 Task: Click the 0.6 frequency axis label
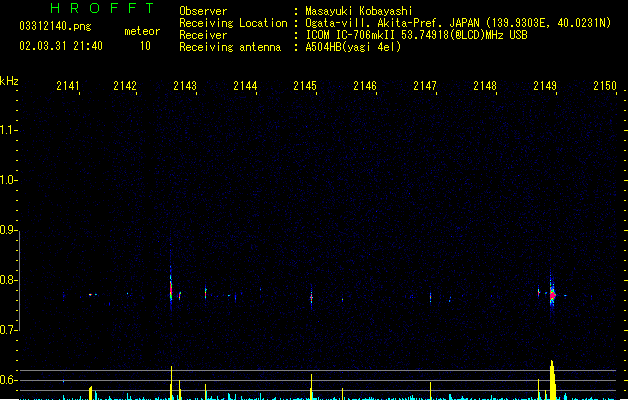coord(8,380)
